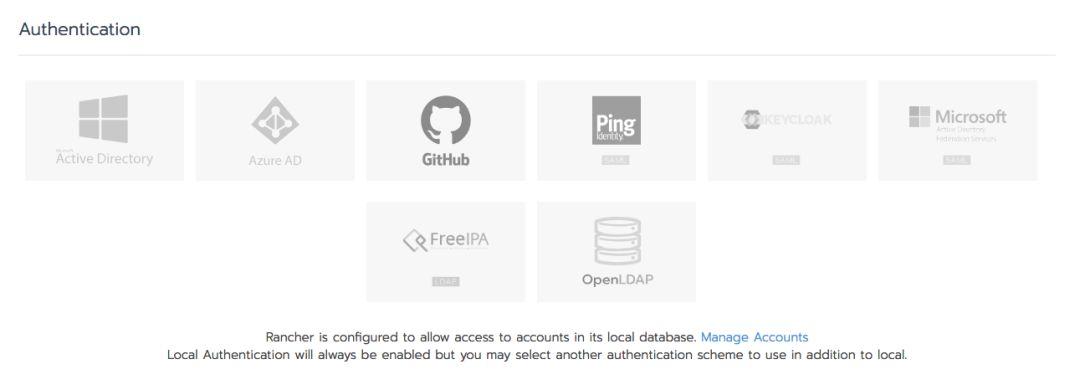The image size is (1080, 390).
Task: Click the Authentication page heading
Action: tap(80, 29)
